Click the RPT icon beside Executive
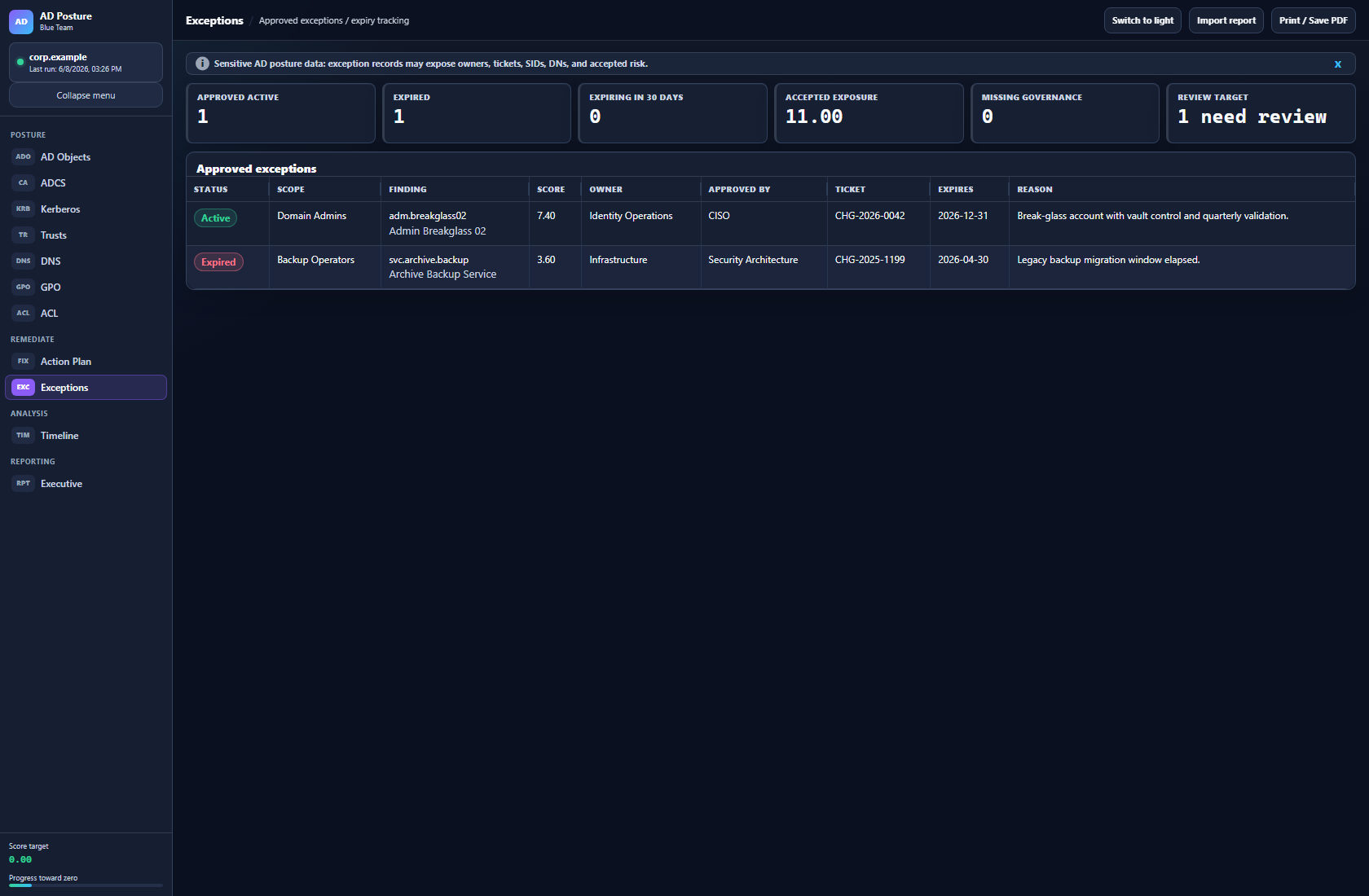 click(23, 484)
